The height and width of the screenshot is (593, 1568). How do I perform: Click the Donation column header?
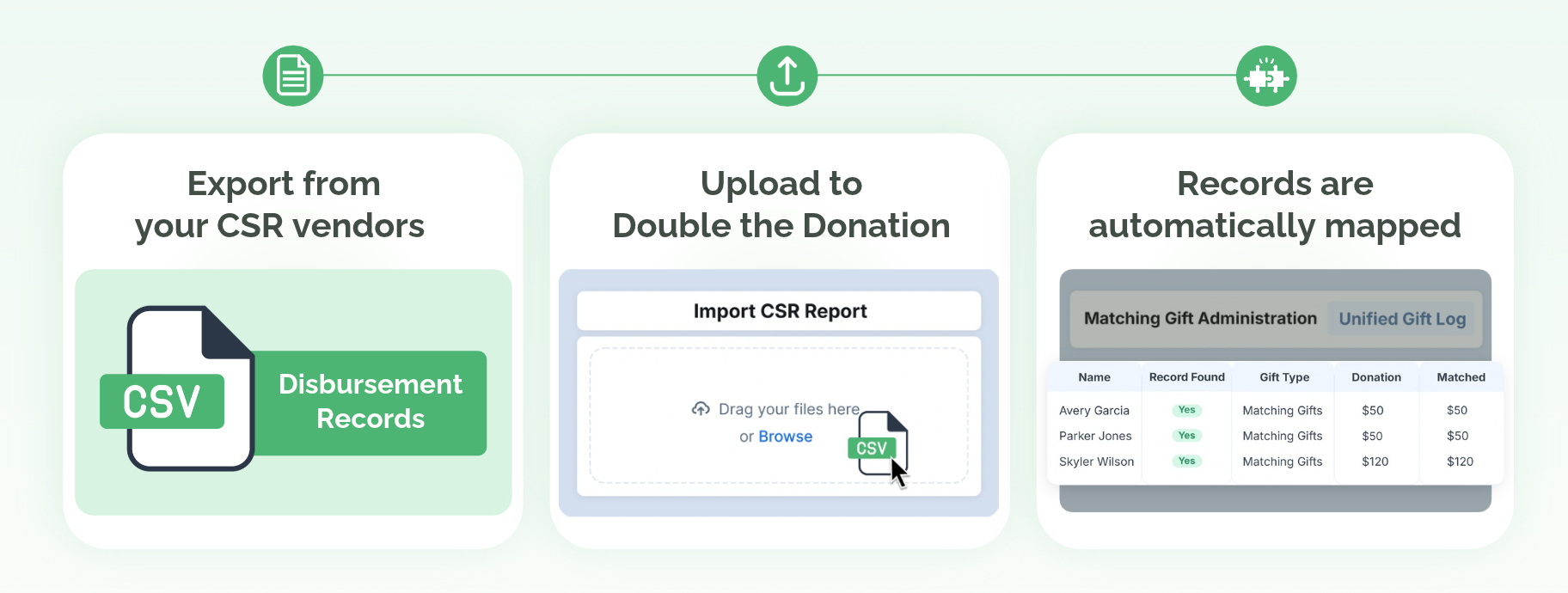(1375, 377)
